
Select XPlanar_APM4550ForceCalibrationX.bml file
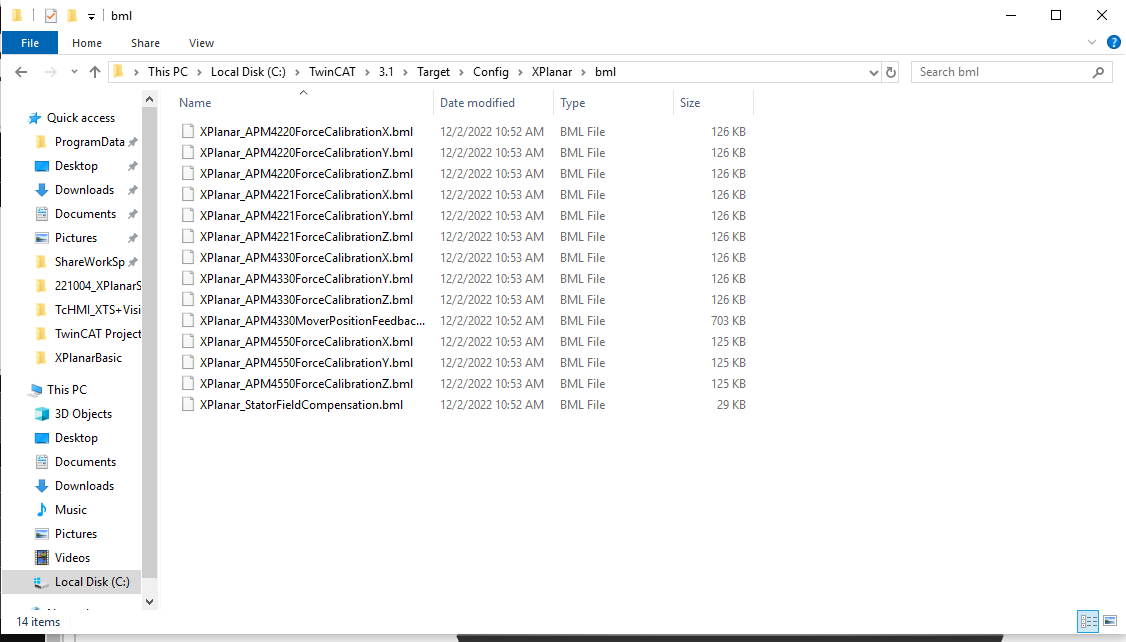pyautogui.click(x=306, y=342)
